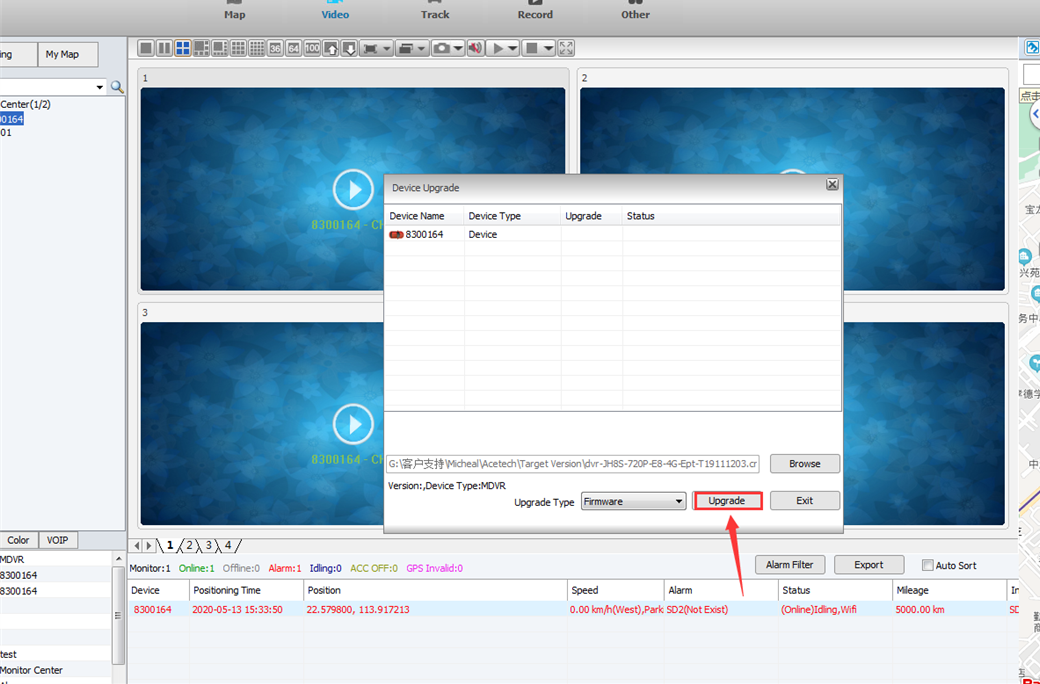This screenshot has height=684, width=1040.
Task: Choose the six-window layout icon
Action: click(x=201, y=48)
